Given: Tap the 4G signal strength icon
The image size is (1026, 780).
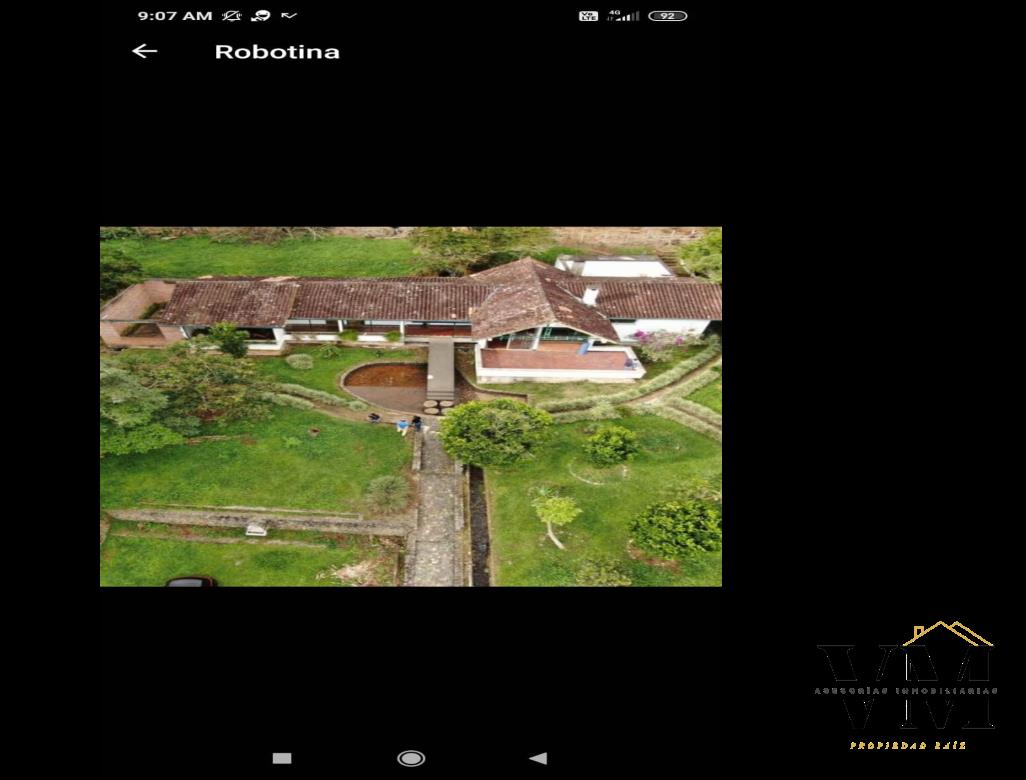Looking at the screenshot, I should click(623, 16).
